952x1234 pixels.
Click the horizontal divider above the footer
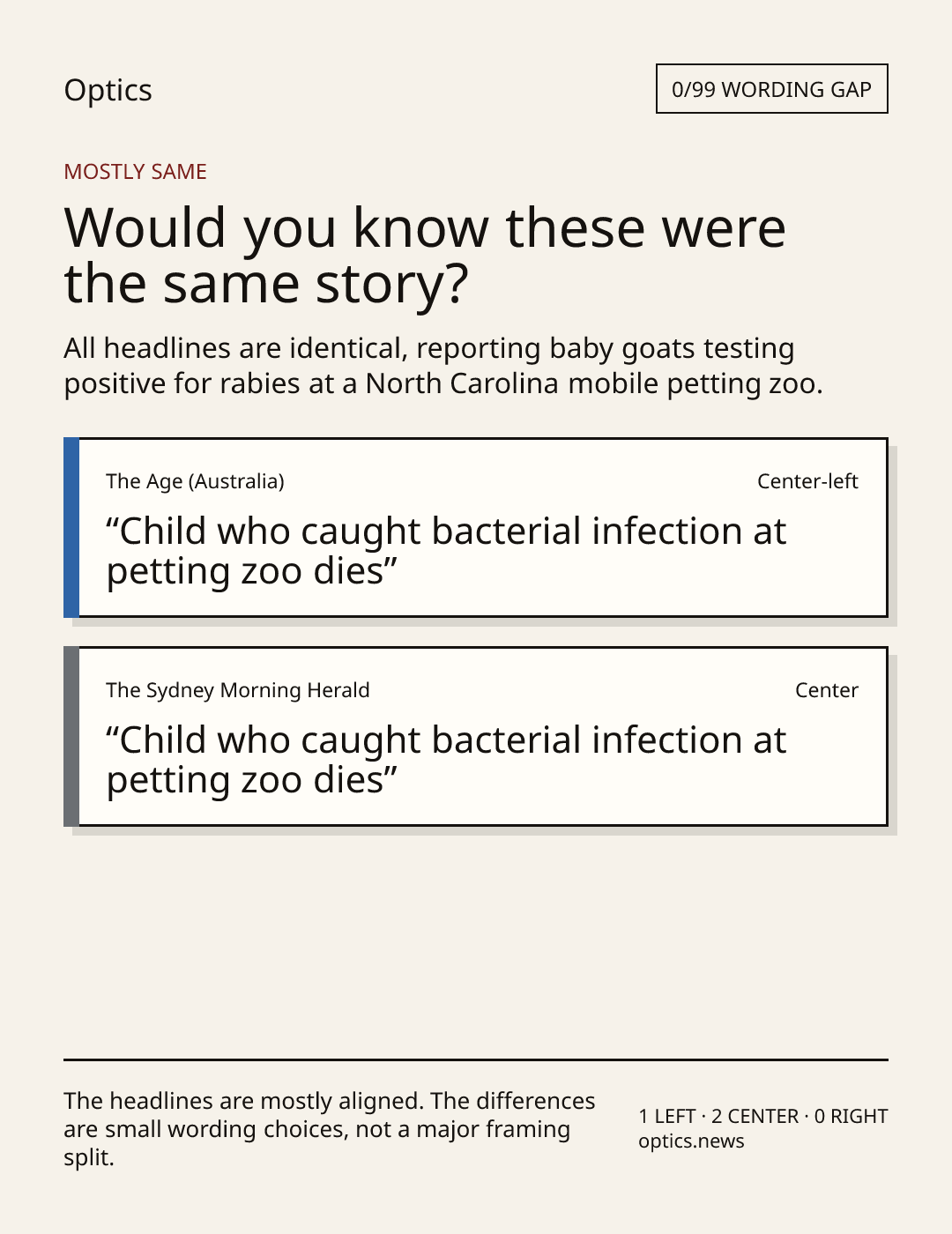476,1059
